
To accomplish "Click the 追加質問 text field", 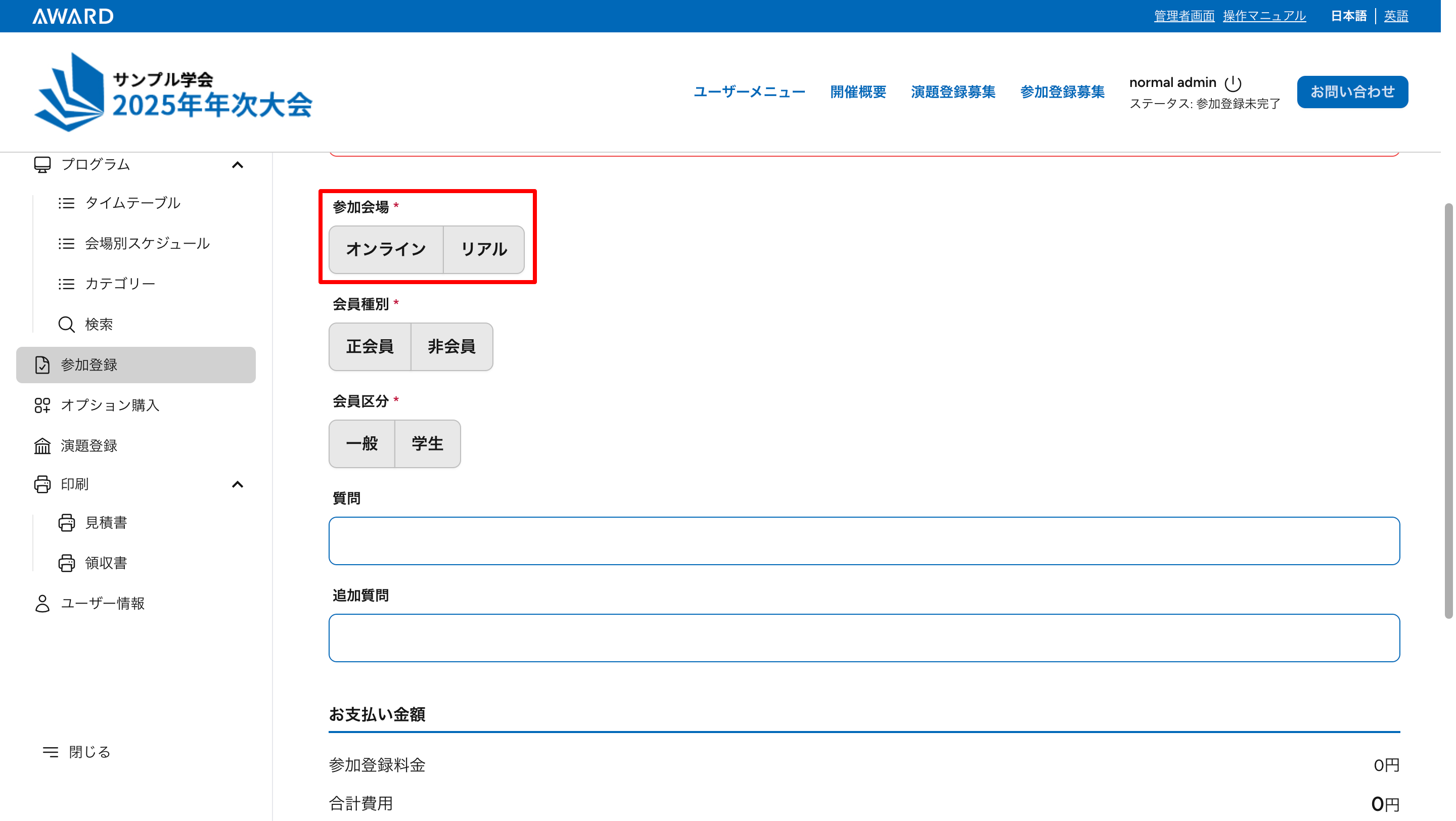I will coord(864,638).
